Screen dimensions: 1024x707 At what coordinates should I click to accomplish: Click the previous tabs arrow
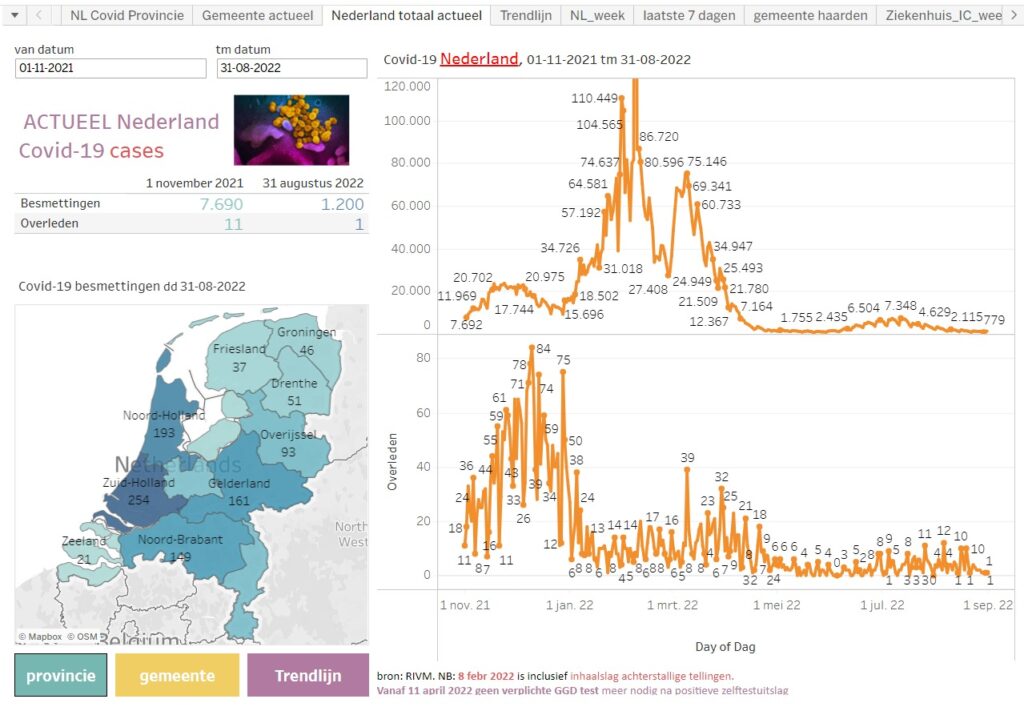pos(39,15)
